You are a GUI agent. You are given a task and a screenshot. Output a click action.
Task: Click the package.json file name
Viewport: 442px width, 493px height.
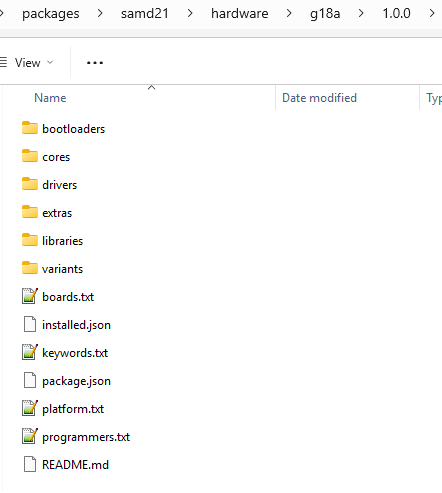pos(76,381)
